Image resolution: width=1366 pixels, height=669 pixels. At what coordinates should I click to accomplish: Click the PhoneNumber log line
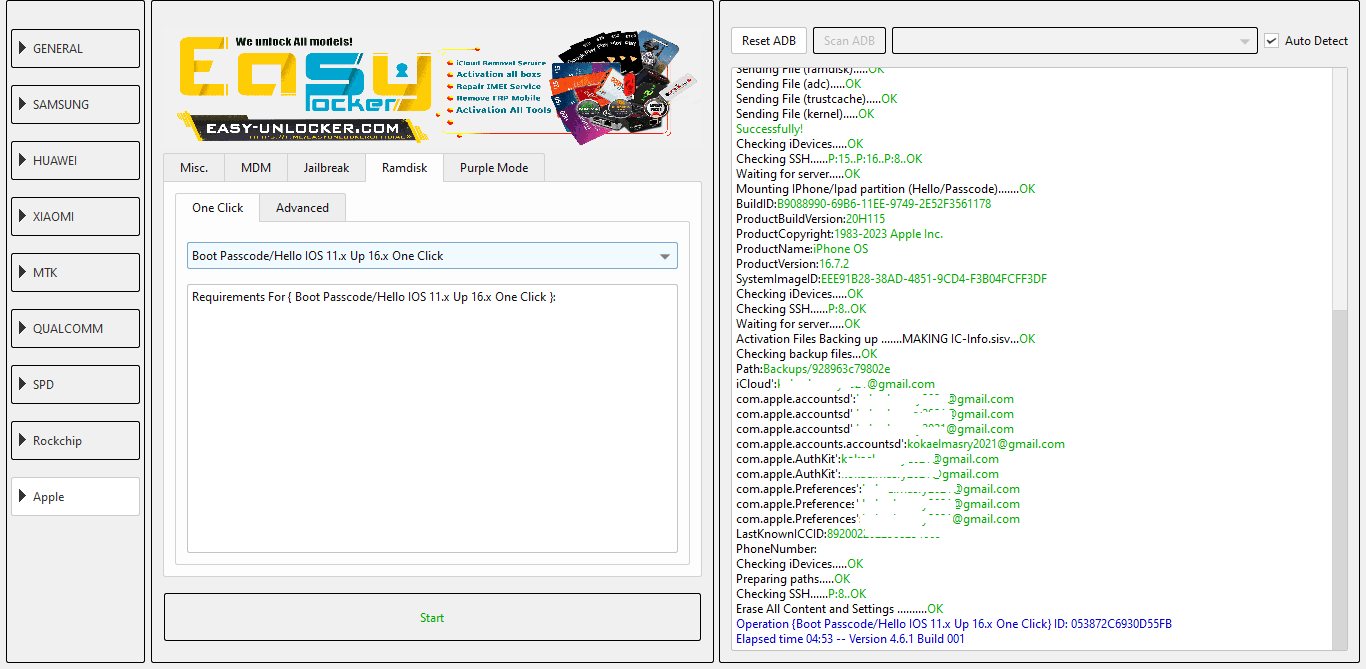(776, 549)
